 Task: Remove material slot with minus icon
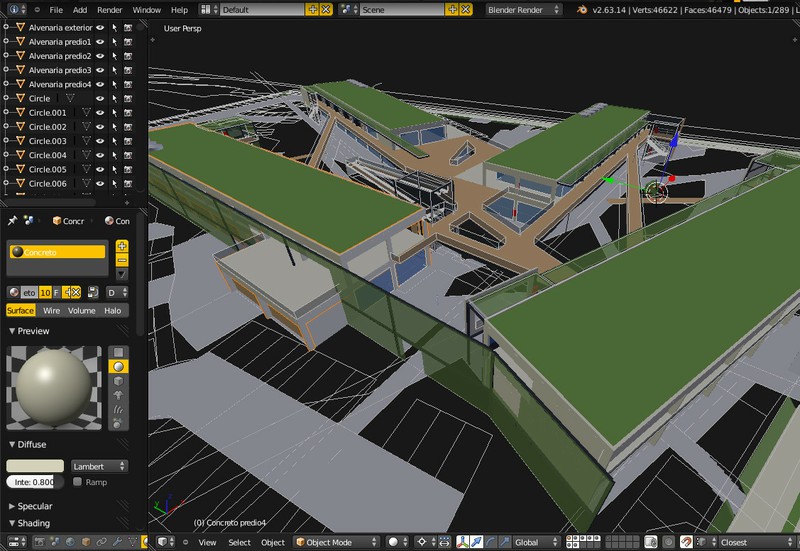[122, 260]
